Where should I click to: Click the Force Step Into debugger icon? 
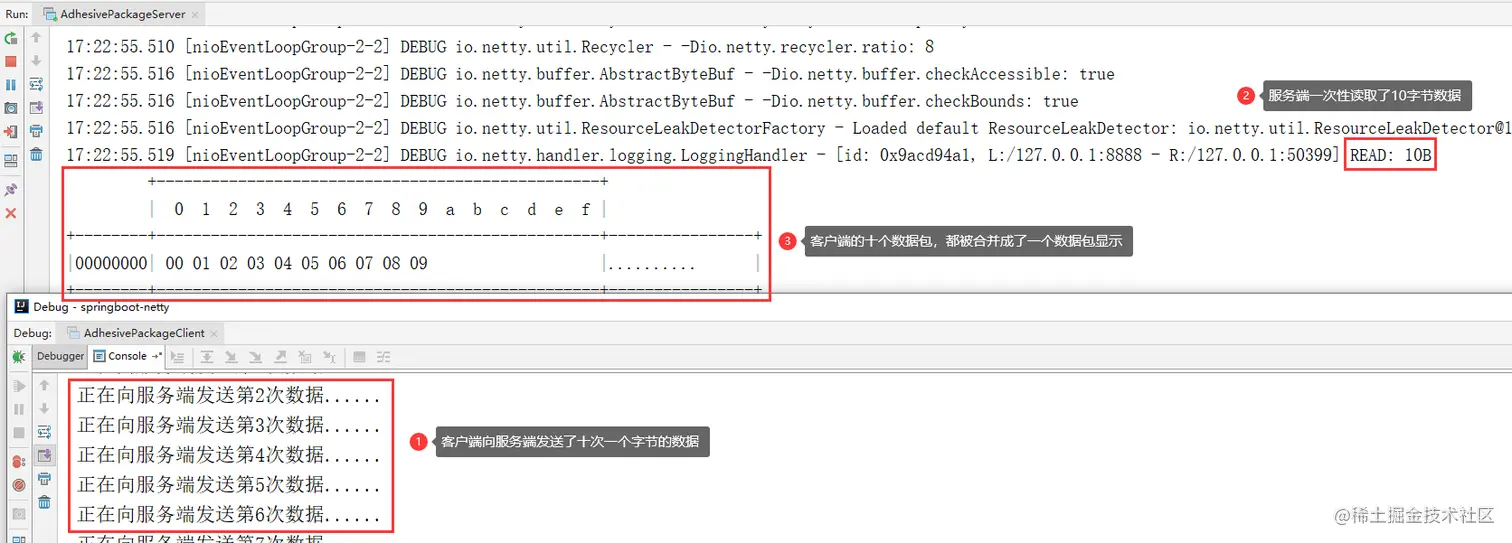255,356
